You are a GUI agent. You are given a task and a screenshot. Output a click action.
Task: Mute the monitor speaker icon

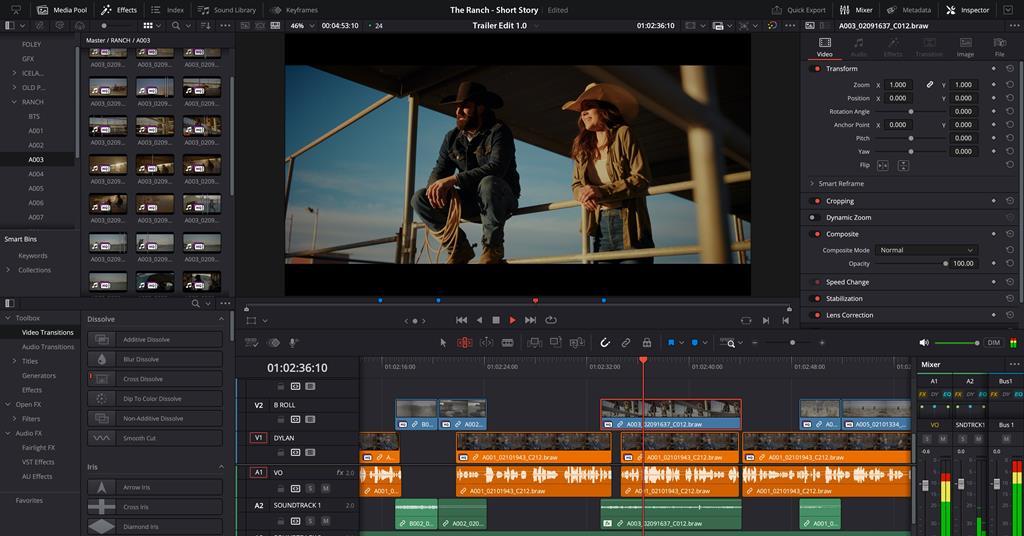(x=924, y=343)
